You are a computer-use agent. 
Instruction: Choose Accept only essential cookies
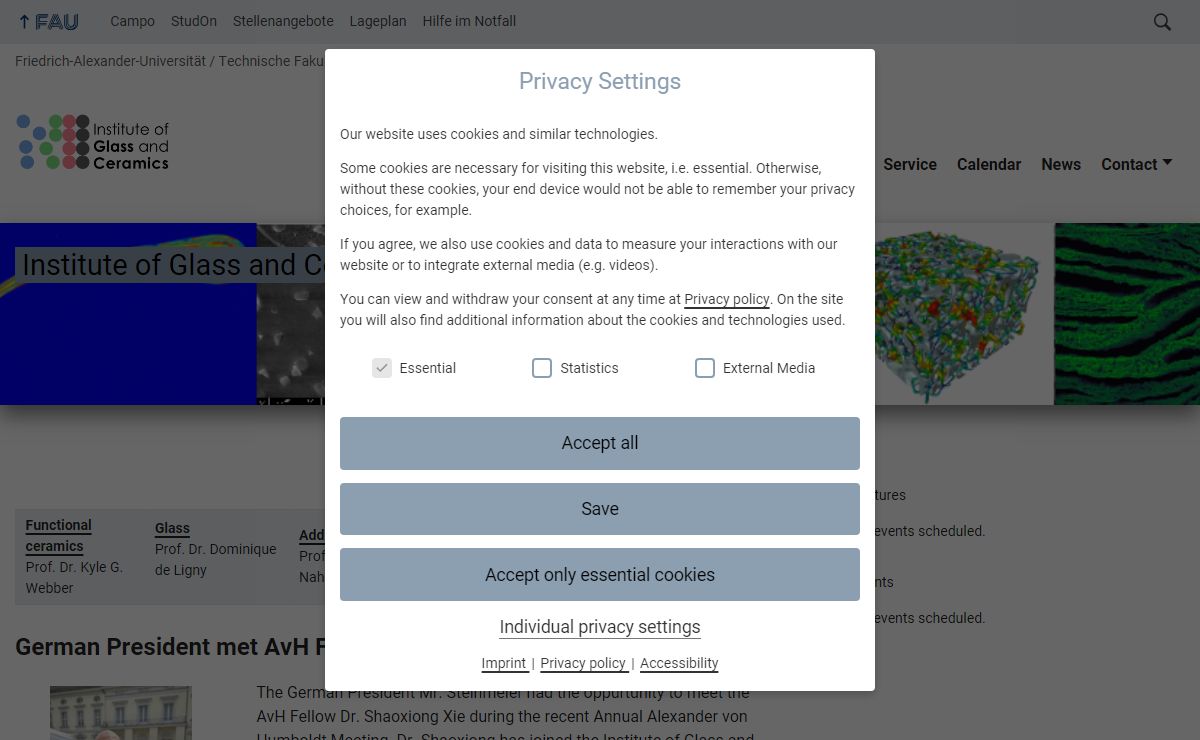[x=600, y=575]
